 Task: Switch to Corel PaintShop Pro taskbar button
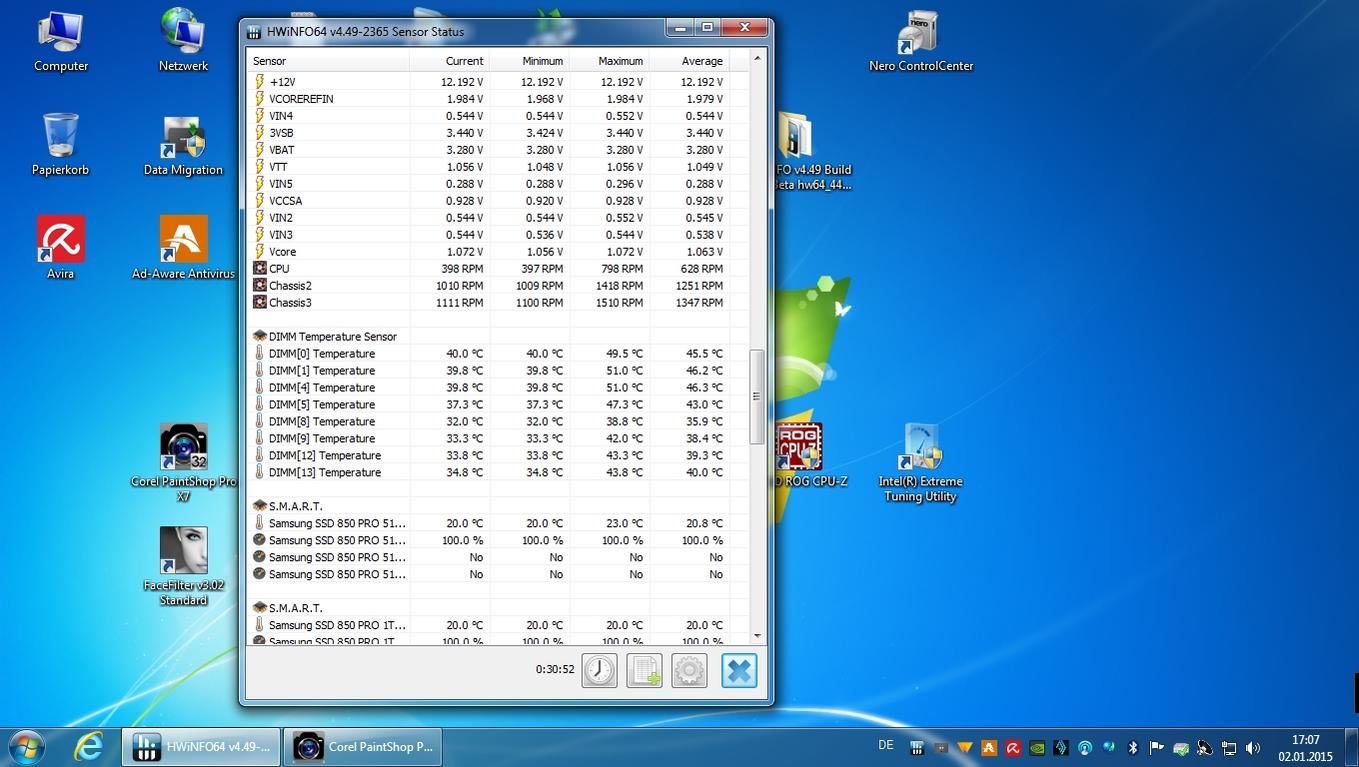(x=363, y=746)
